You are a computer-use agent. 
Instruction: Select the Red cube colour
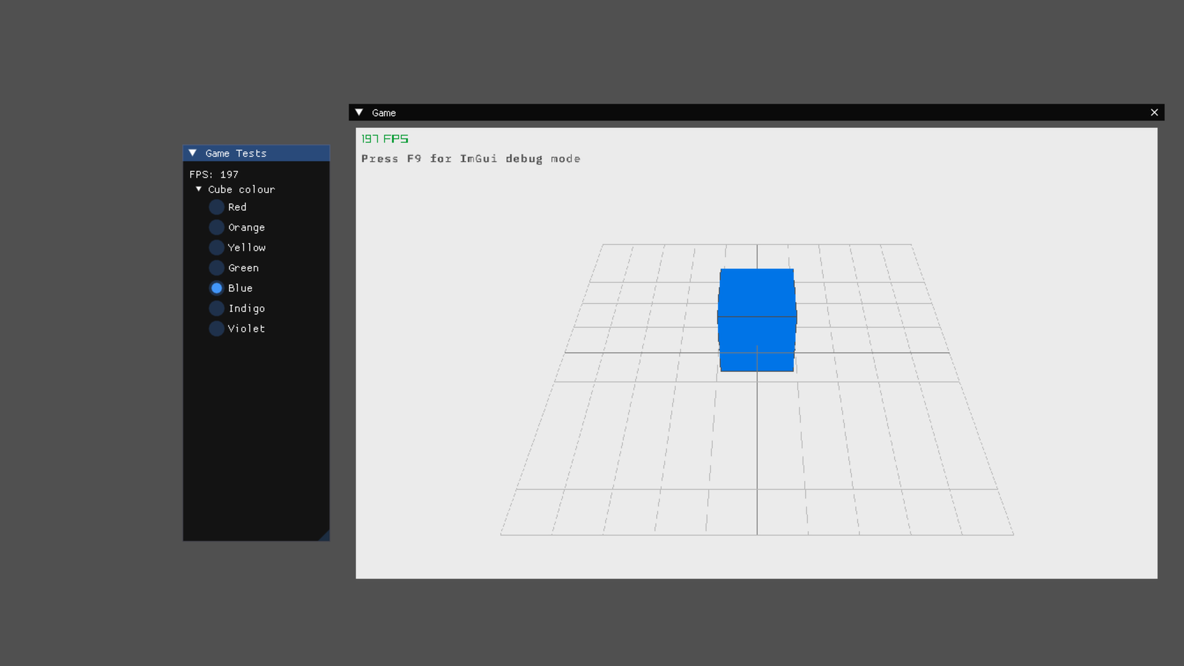(x=216, y=207)
